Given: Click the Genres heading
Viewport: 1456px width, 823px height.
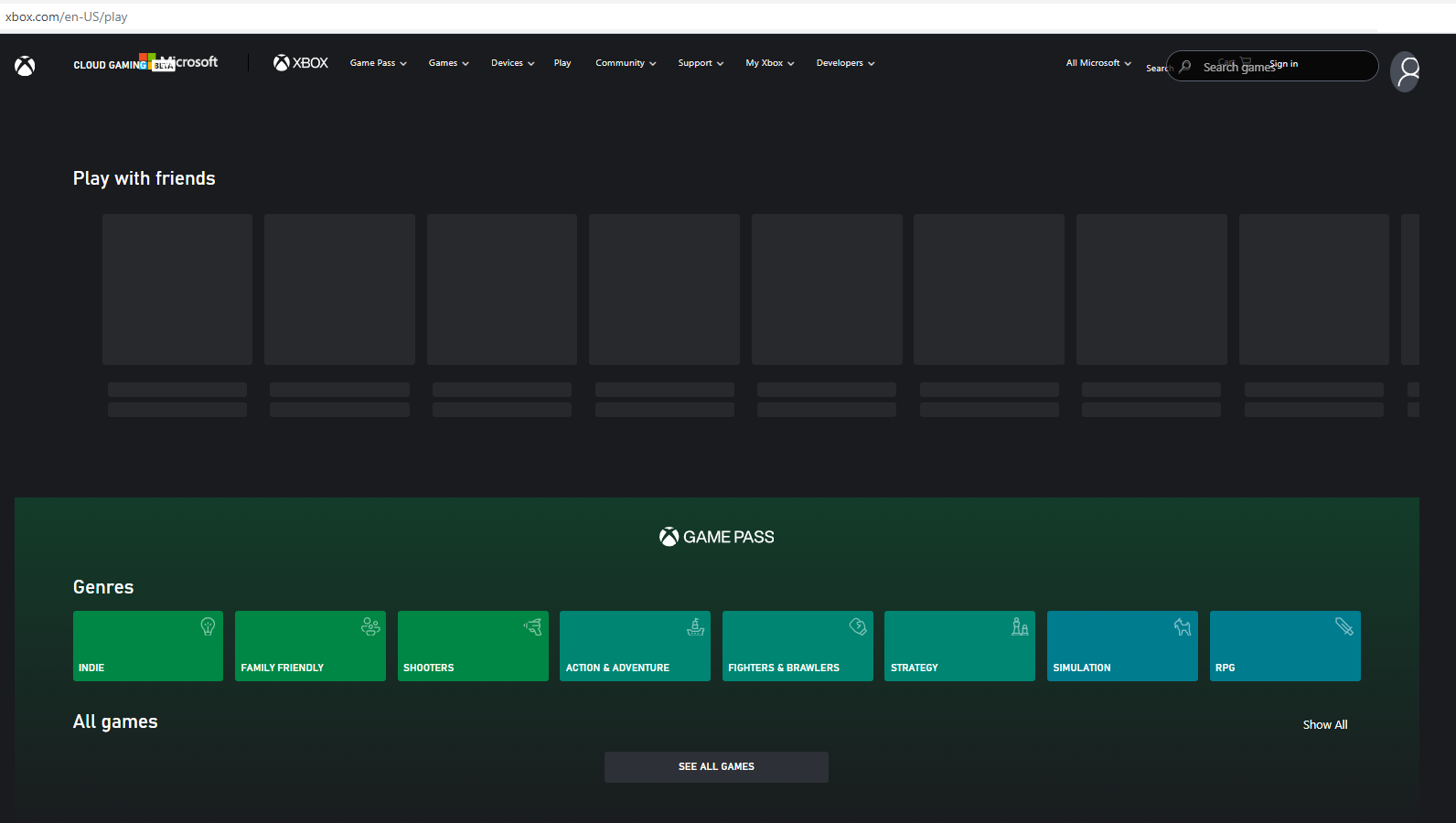Looking at the screenshot, I should (103, 587).
